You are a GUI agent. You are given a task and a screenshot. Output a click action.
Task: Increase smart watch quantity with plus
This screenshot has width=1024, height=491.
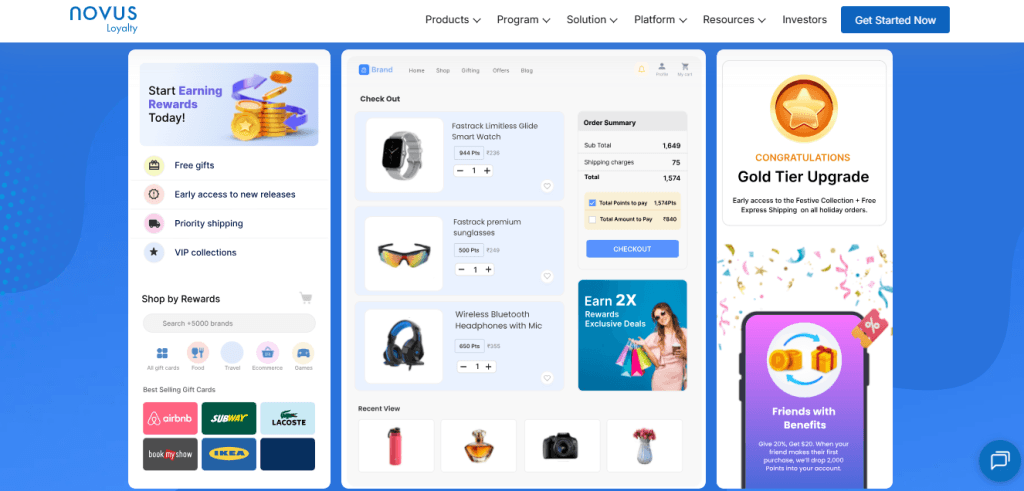(x=487, y=170)
